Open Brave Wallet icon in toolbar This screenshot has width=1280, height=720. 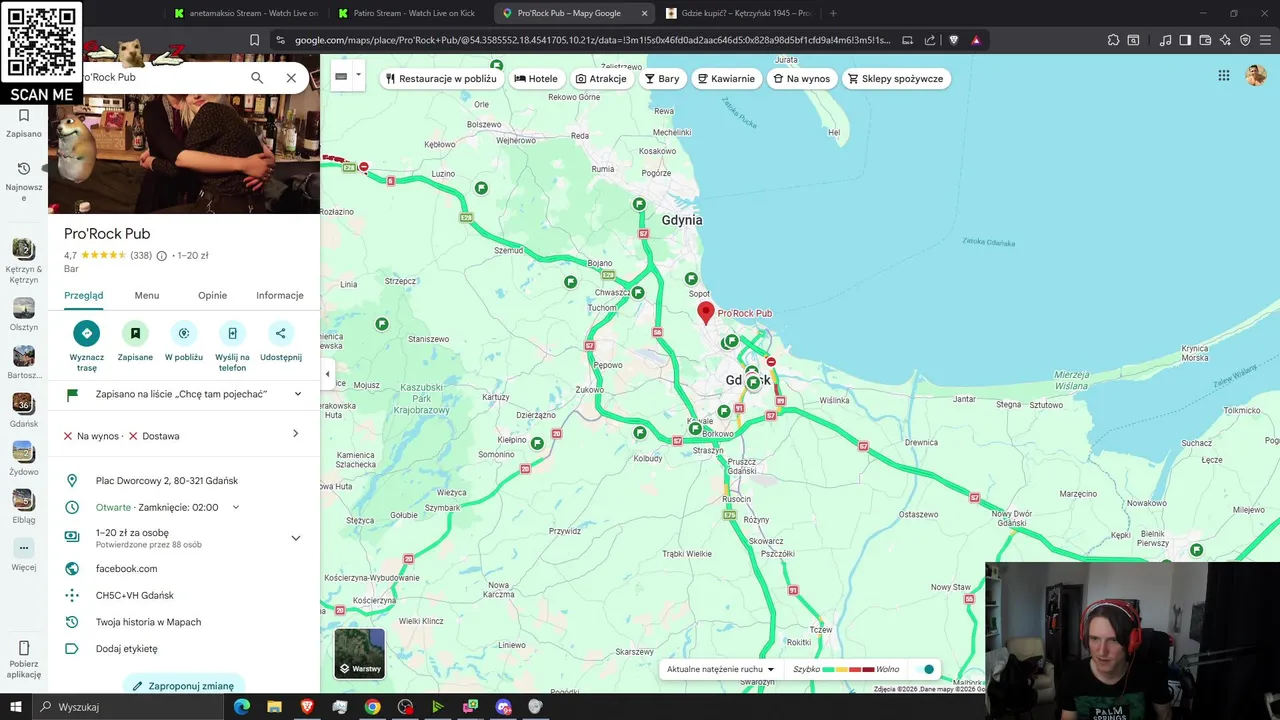[x=1205, y=40]
